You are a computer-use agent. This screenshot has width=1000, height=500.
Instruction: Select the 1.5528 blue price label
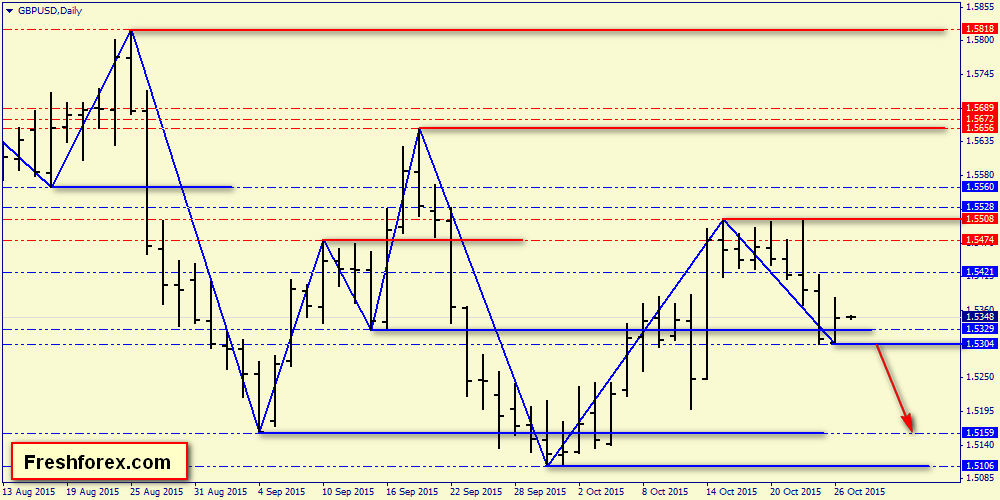(979, 207)
